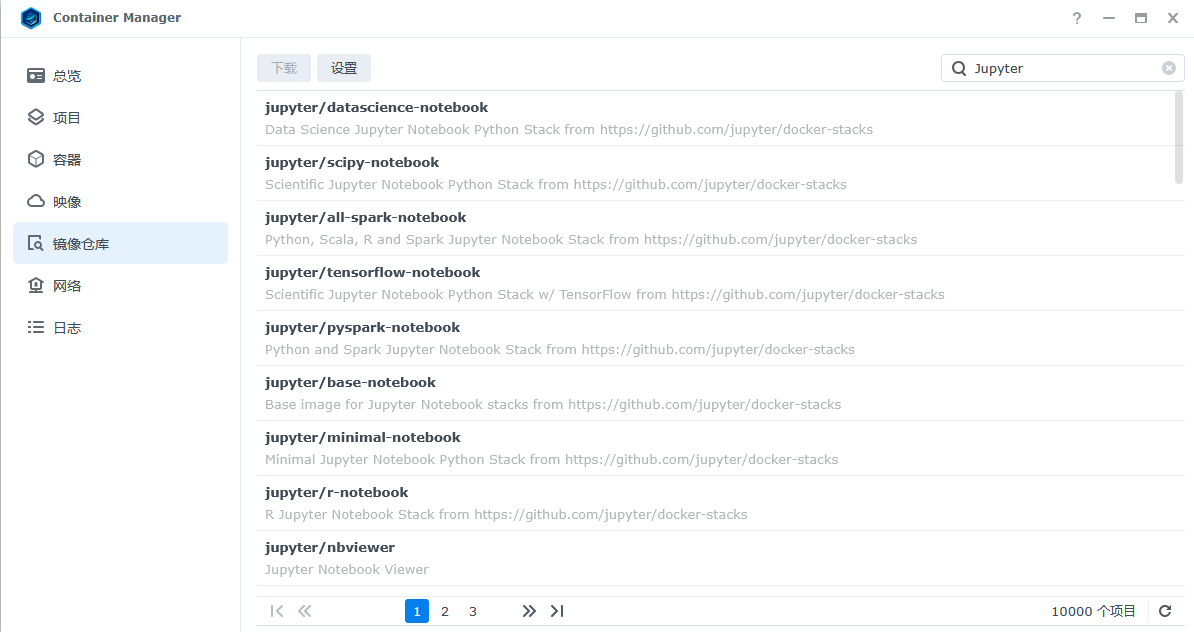Select page 1 in pagination
This screenshot has height=632, width=1194.
click(417, 611)
